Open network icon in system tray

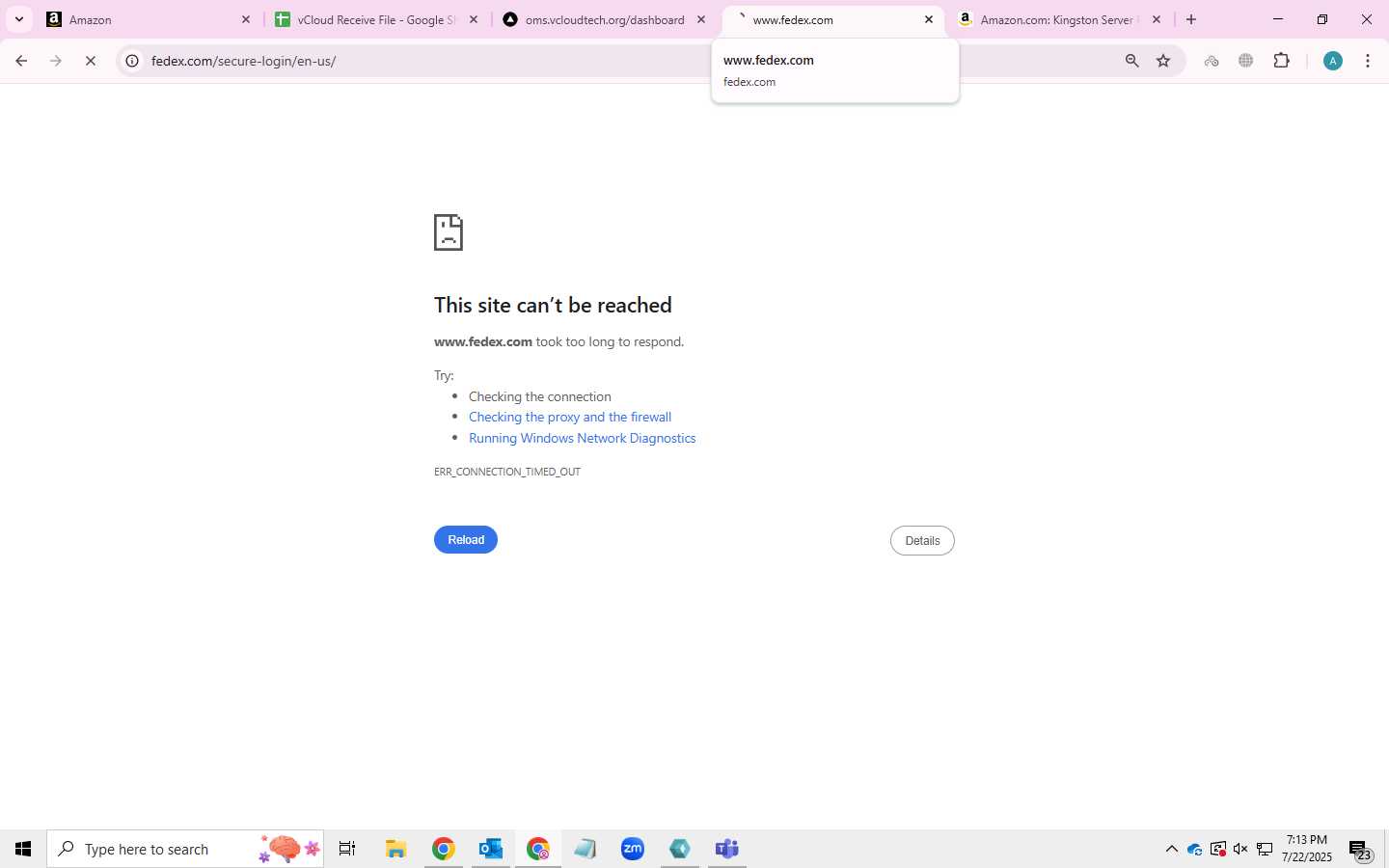coord(1265,849)
